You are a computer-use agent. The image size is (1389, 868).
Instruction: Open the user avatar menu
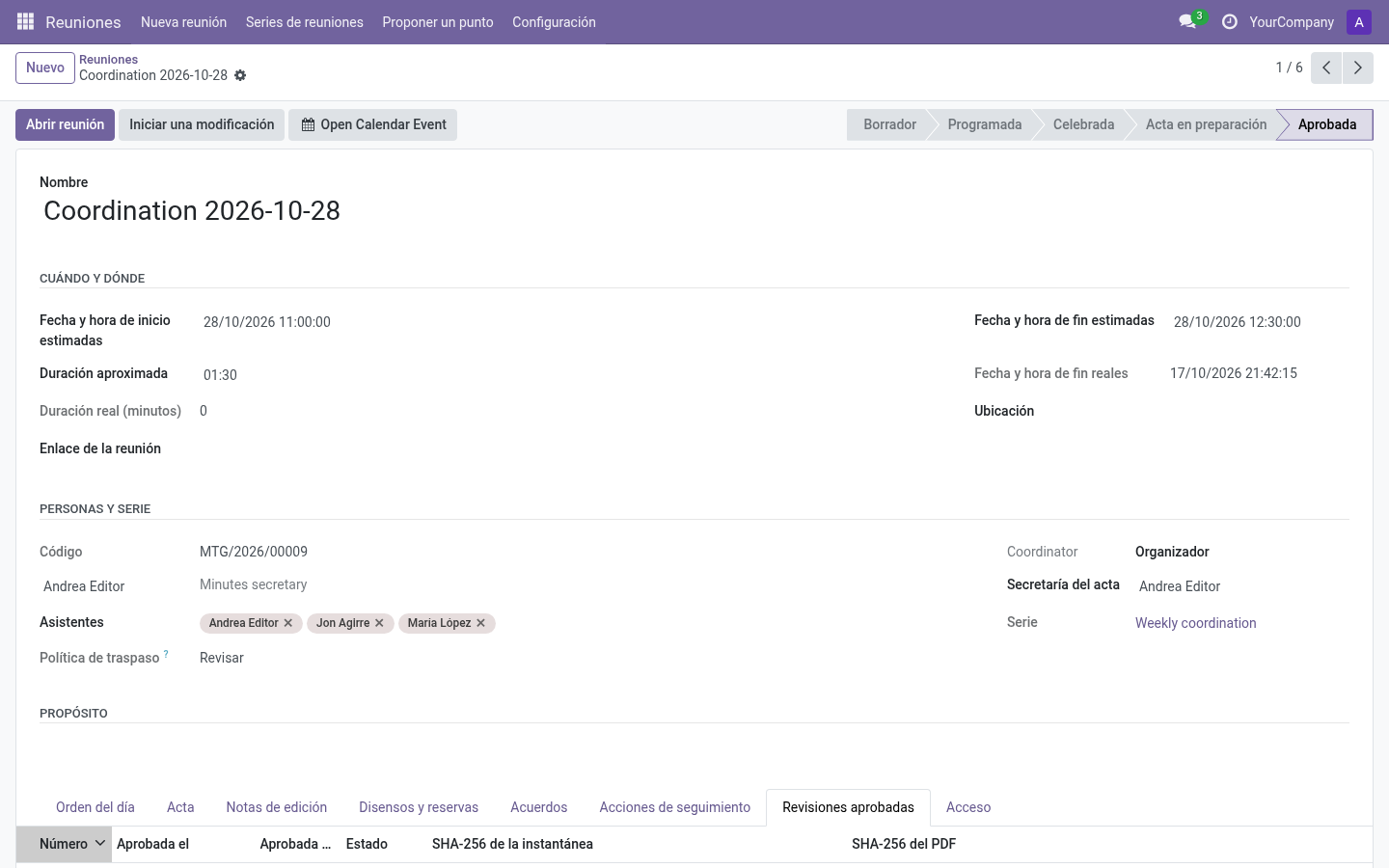pos(1359,22)
